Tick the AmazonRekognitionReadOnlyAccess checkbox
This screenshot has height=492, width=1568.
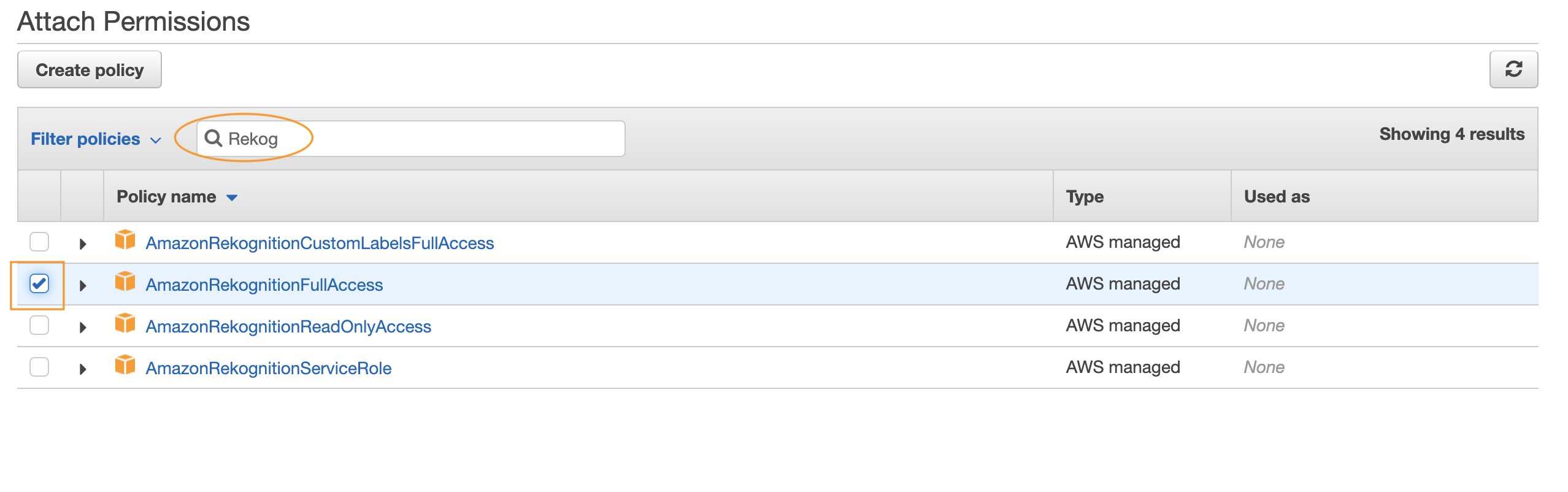tap(39, 325)
